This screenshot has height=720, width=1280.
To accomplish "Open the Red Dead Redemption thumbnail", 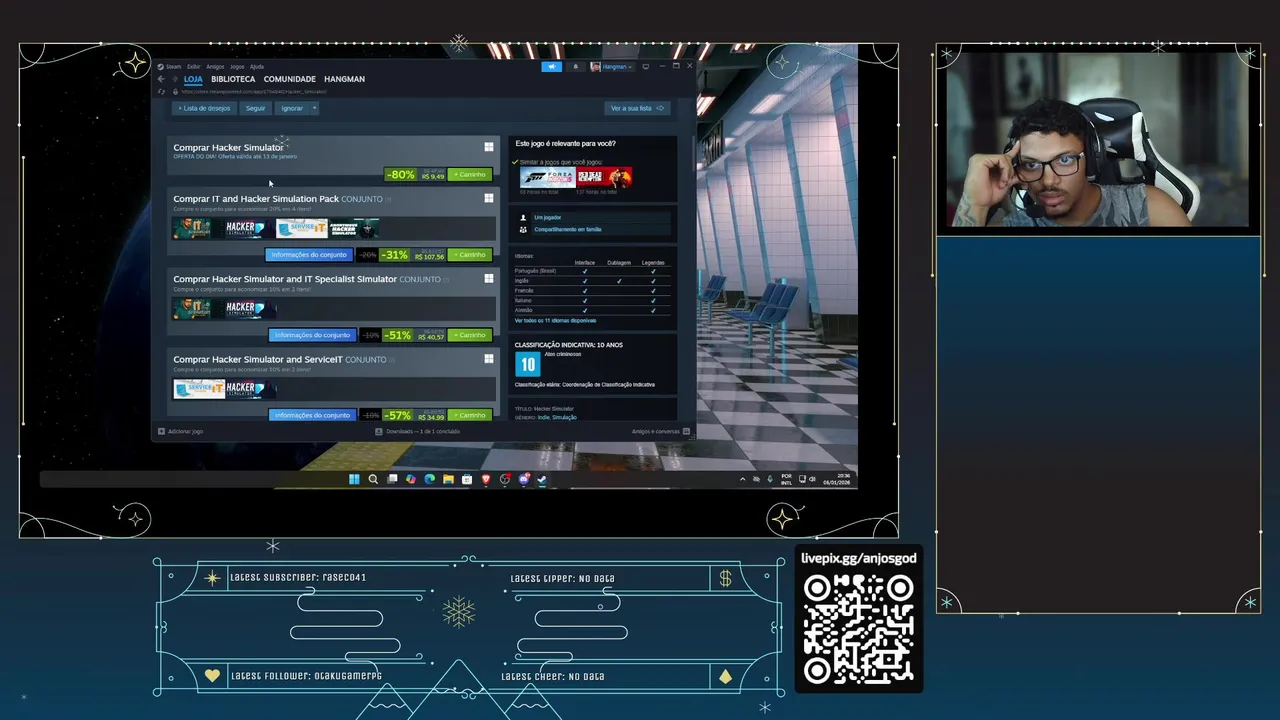I will point(604,177).
